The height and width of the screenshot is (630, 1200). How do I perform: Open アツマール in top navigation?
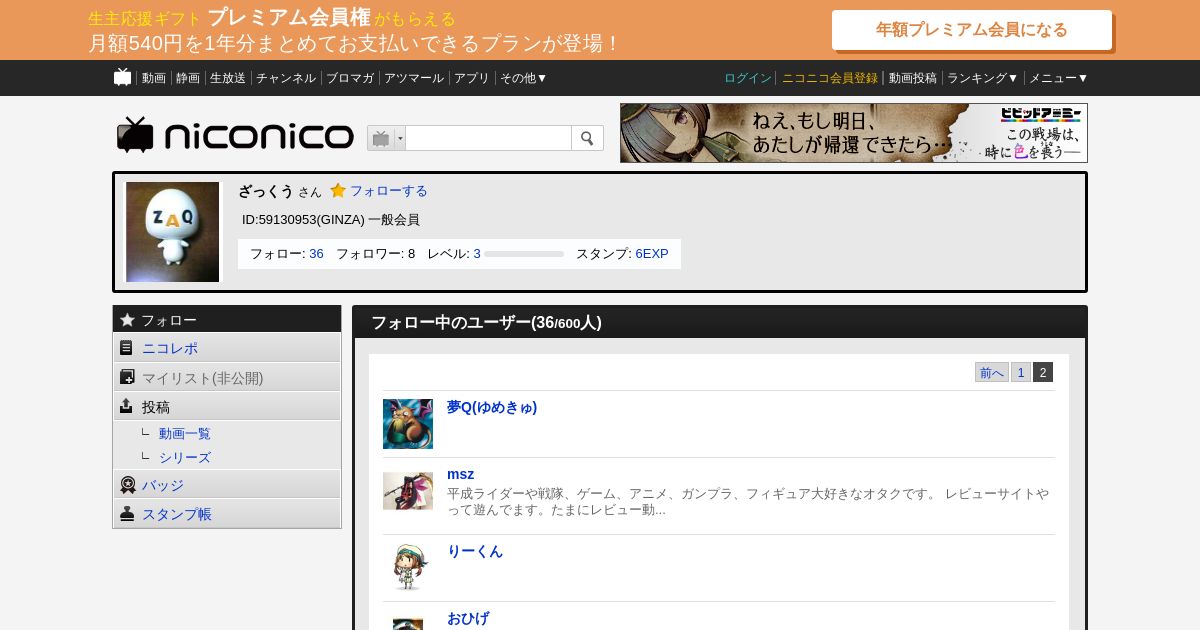coord(414,78)
